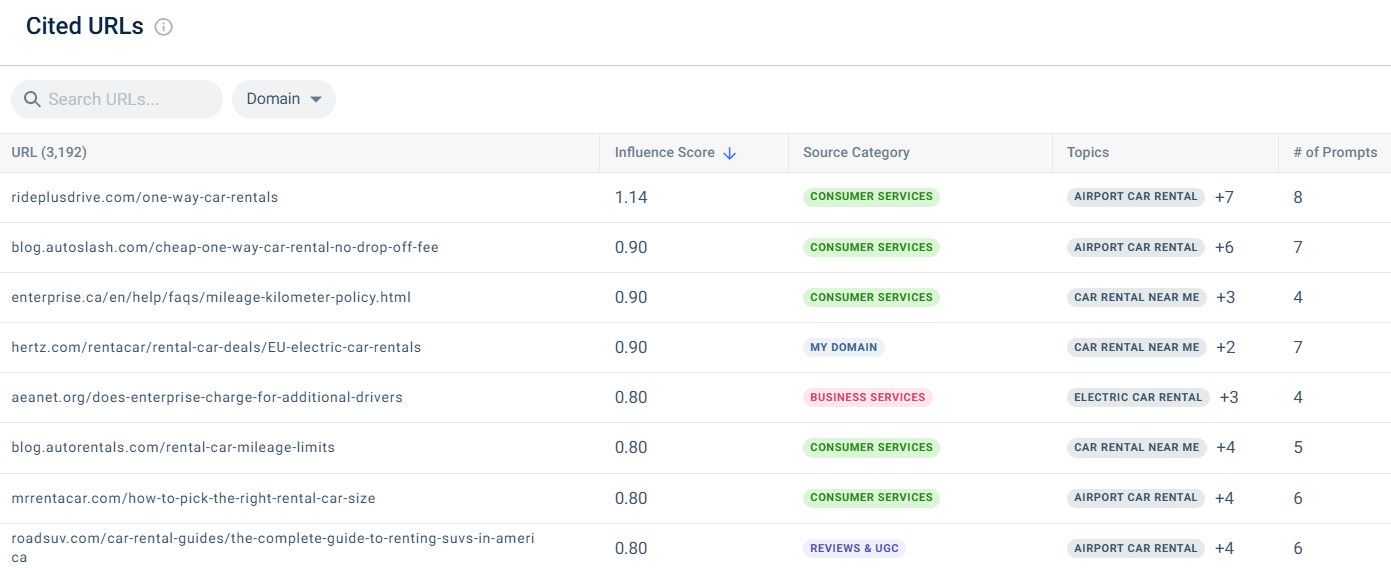Open blog.autorentals.com rental-car-mileage-limits URL

pos(173,447)
